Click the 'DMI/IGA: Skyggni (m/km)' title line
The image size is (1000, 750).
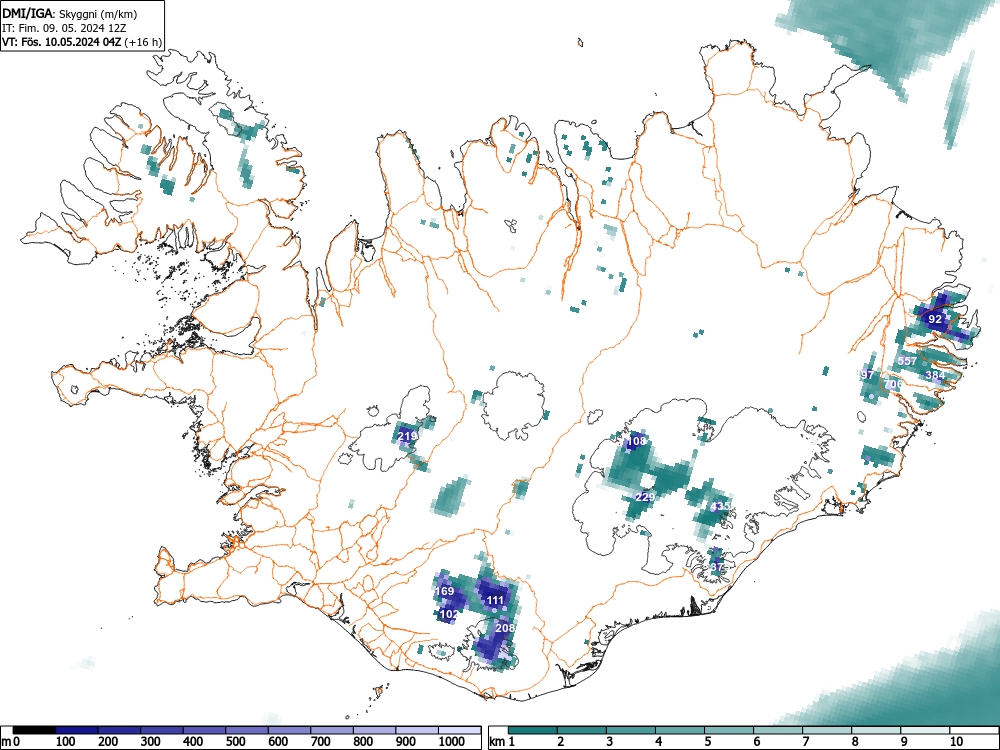70,14
